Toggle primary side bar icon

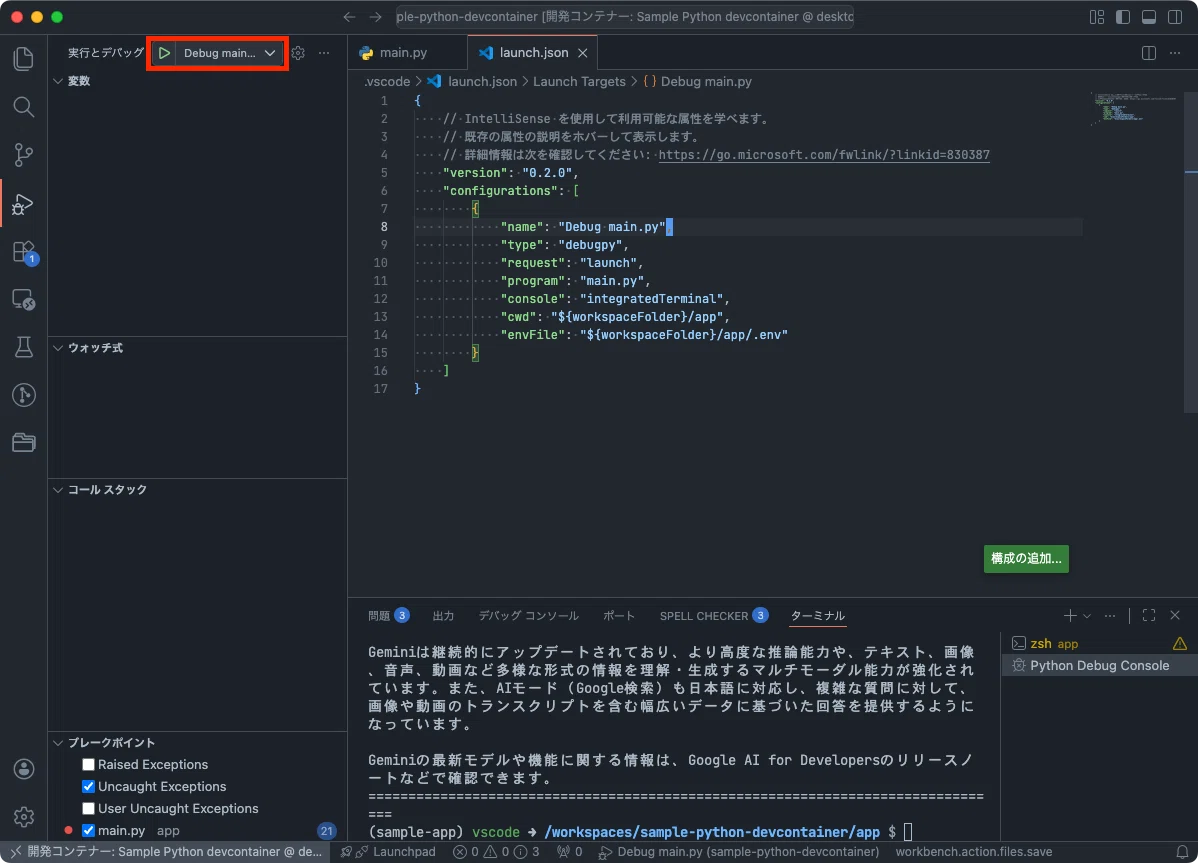[x=1123, y=17]
